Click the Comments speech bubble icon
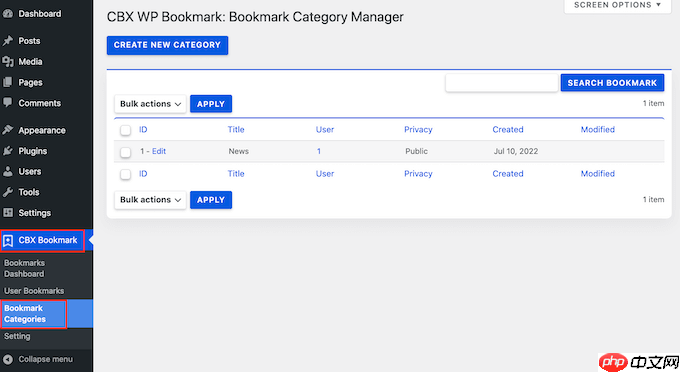680x372 pixels. 7,103
